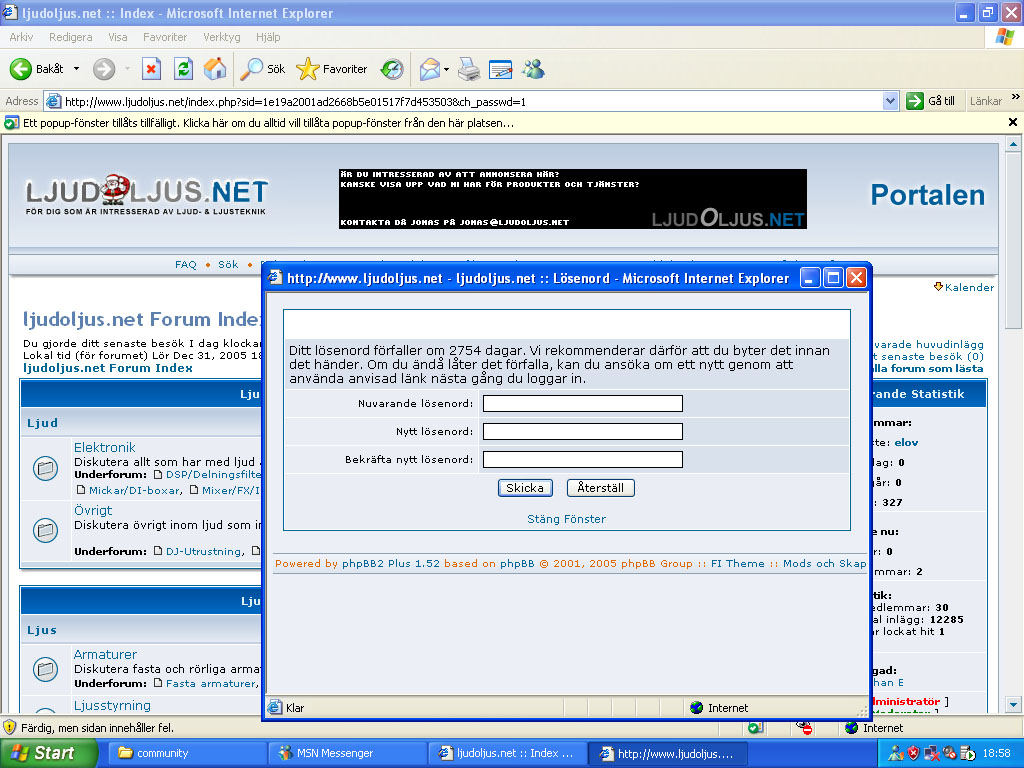Focus the Nytt lösenord field
This screenshot has width=1024, height=768.
coord(583,432)
